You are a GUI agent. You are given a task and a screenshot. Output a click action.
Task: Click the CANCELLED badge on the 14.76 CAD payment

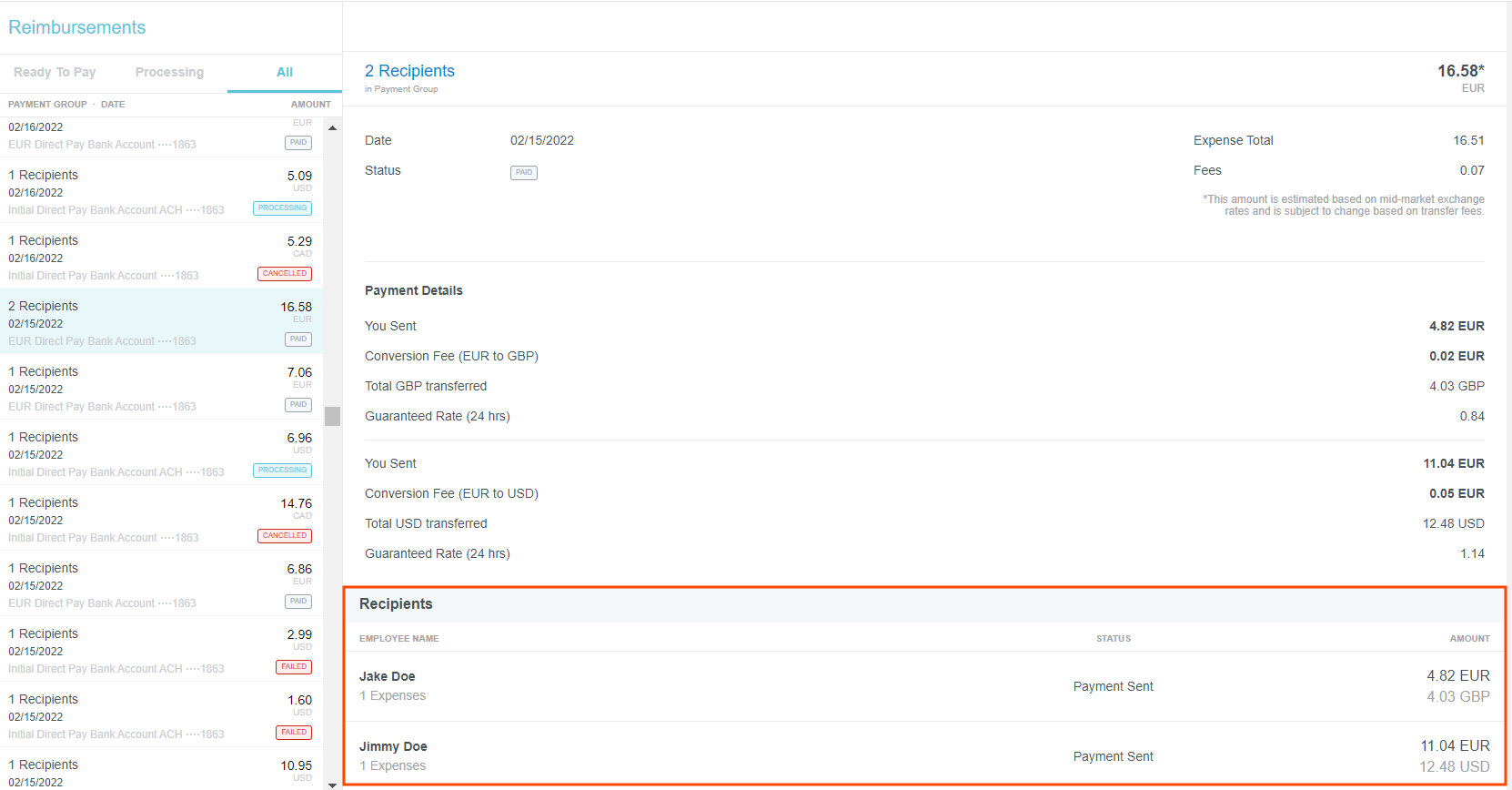pos(284,536)
